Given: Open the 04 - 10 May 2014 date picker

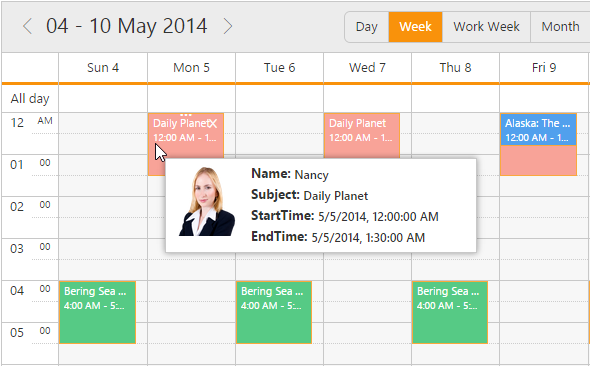Looking at the screenshot, I should [x=126, y=26].
